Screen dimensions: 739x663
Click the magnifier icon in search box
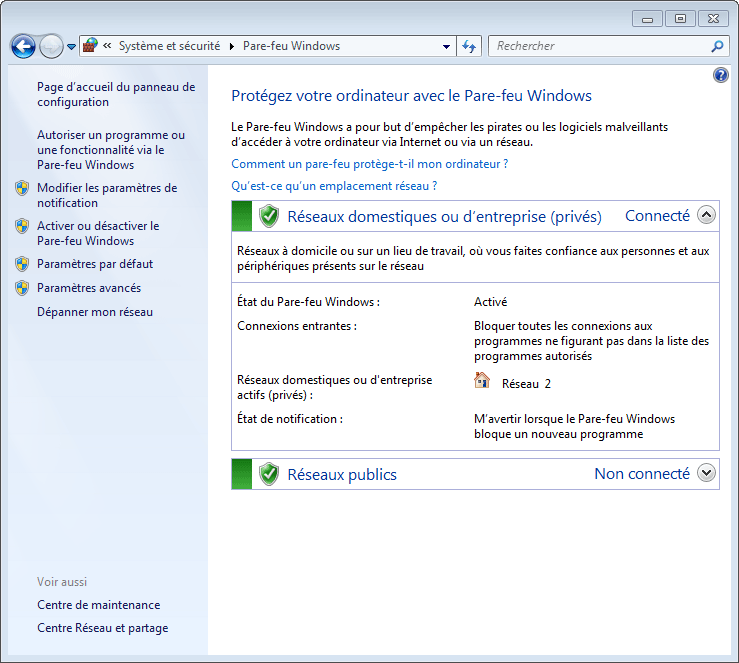tap(716, 46)
